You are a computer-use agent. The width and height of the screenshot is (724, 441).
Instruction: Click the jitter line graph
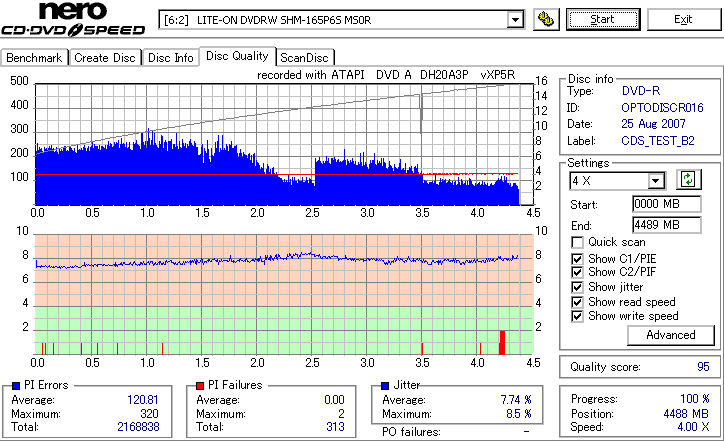[x=277, y=260]
